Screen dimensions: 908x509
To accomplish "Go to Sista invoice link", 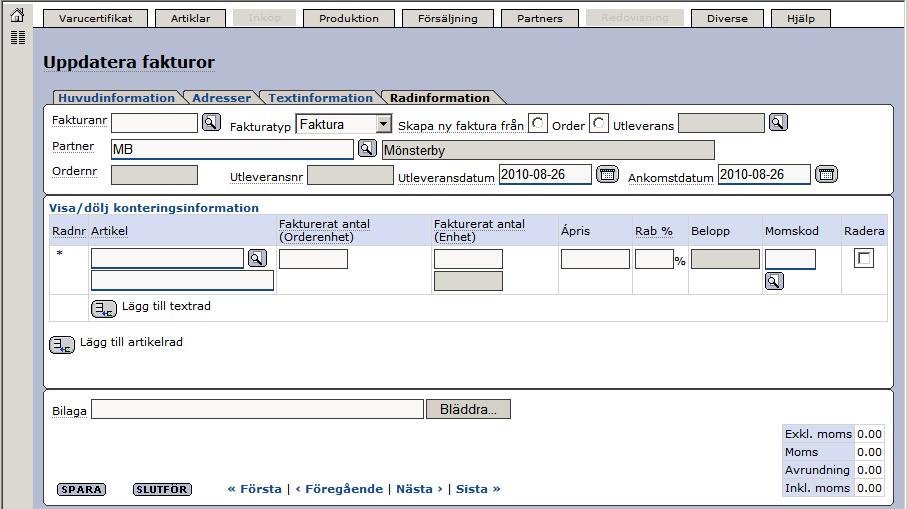I will click(x=478, y=489).
